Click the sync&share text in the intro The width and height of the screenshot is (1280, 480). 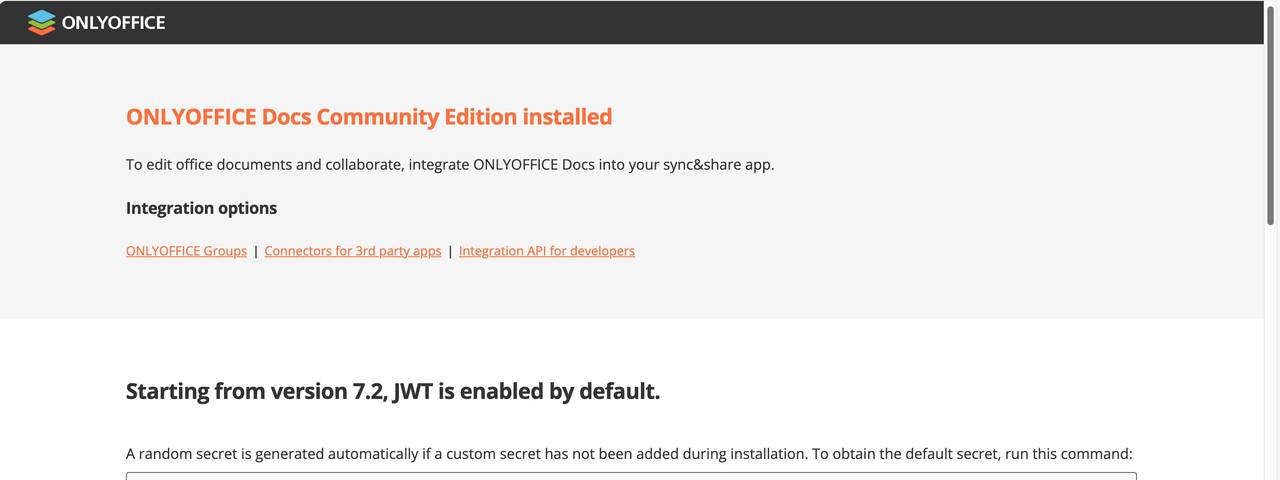(702, 164)
